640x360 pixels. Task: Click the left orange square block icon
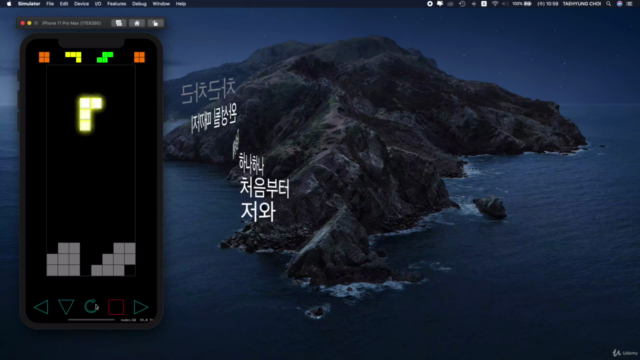(44, 57)
